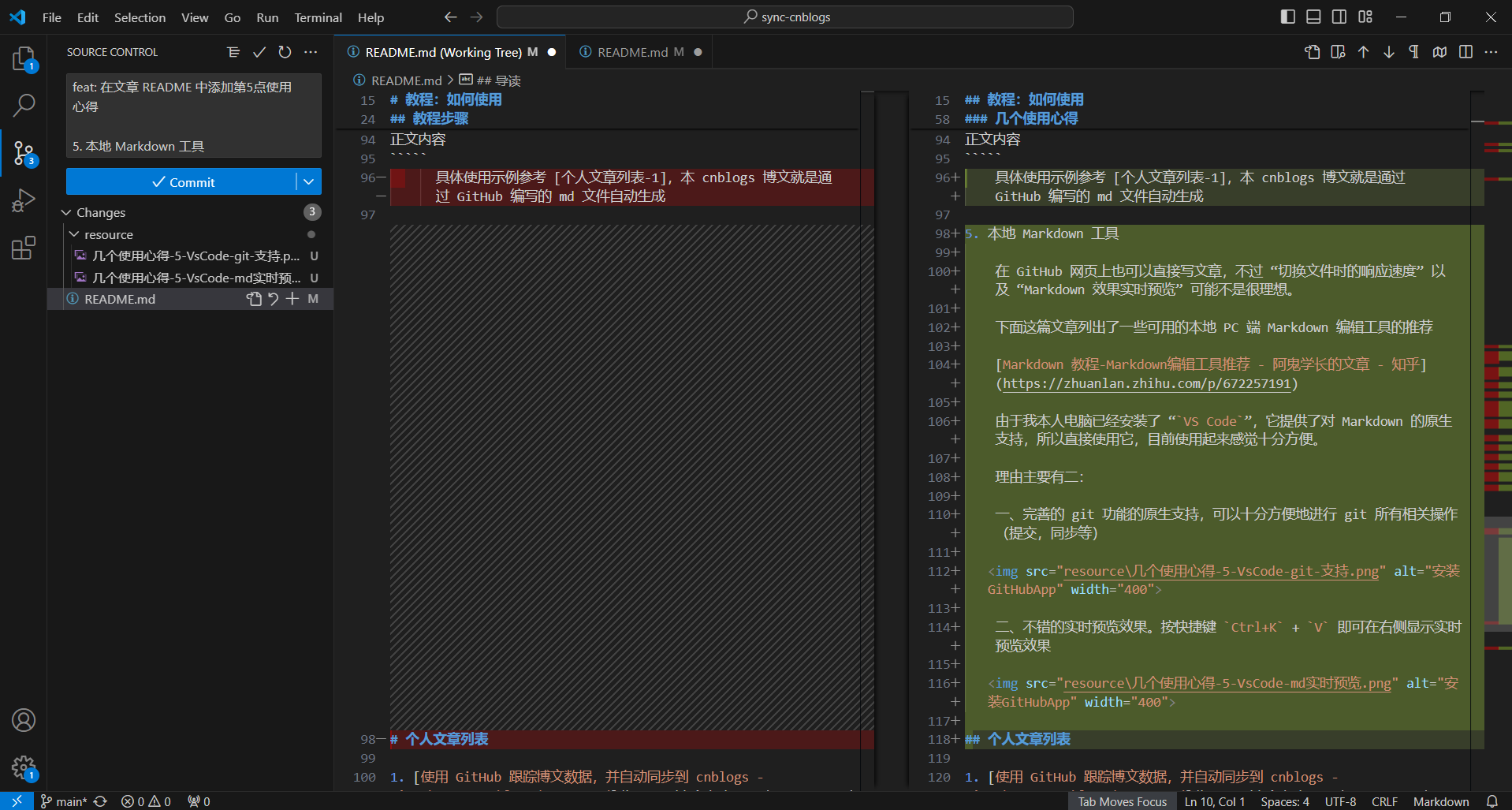The width and height of the screenshot is (1512, 810).
Task: Open the Selection menu
Action: coord(140,17)
